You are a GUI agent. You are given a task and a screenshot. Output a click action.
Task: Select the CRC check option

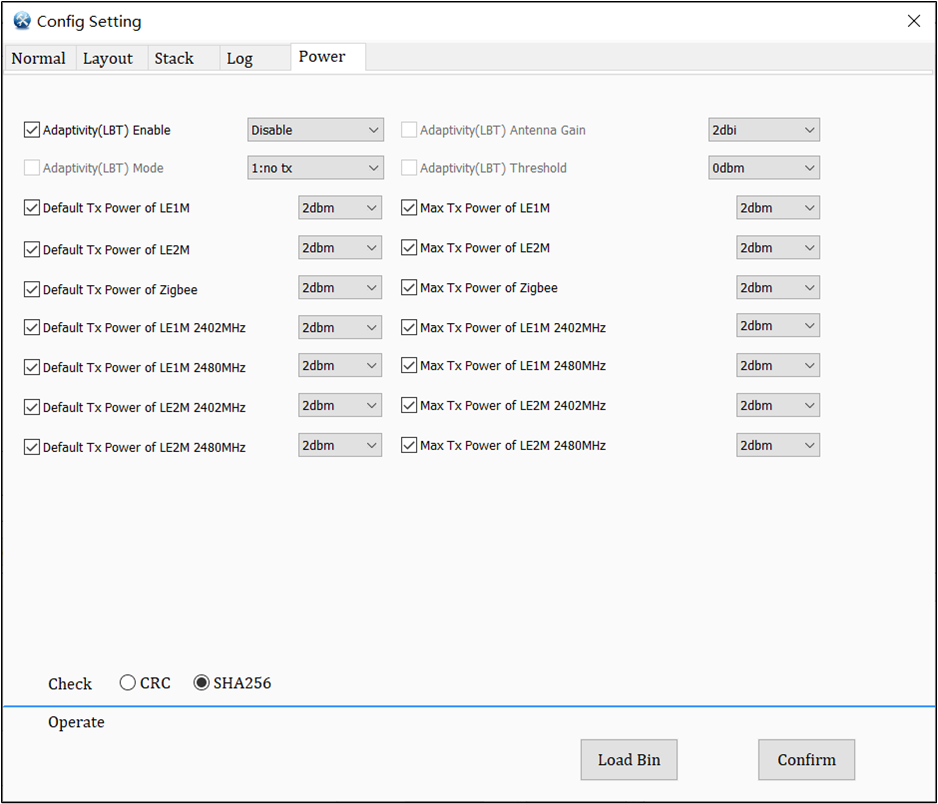(x=128, y=683)
